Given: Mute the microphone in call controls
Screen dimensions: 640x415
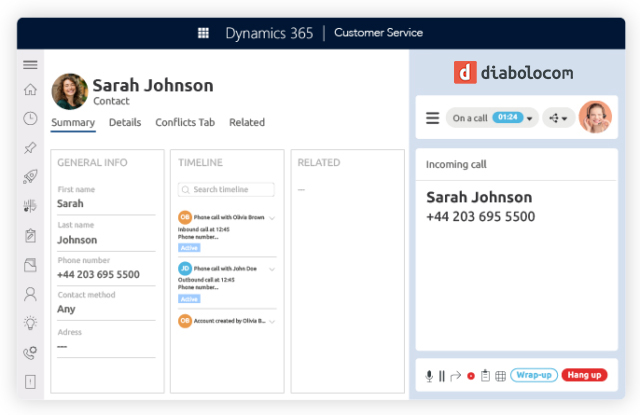Looking at the screenshot, I should [429, 376].
